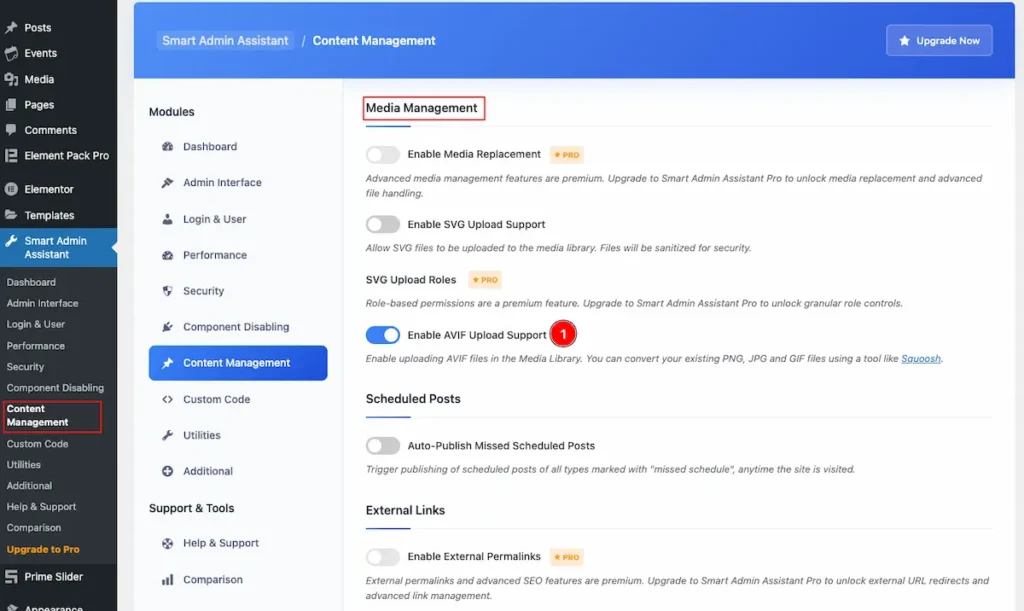The height and width of the screenshot is (611, 1024).
Task: Click PRO badge next to Enable Media Replacement
Action: 567,155
